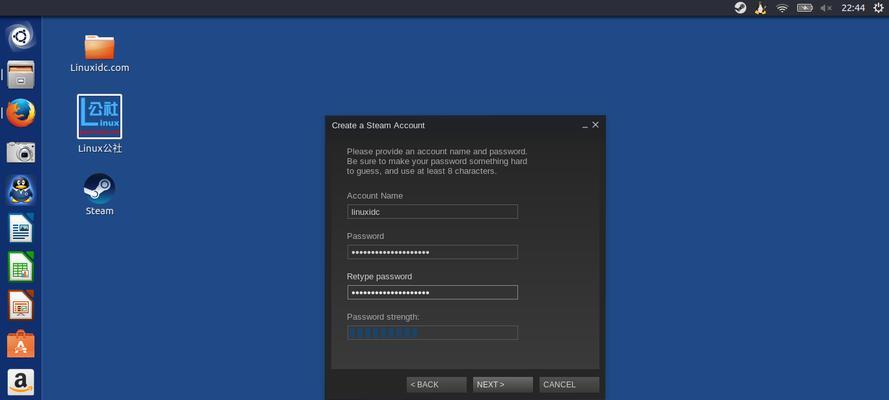Viewport: 889px width, 400px height.
Task: Cancel Steam account creation
Action: click(x=569, y=385)
